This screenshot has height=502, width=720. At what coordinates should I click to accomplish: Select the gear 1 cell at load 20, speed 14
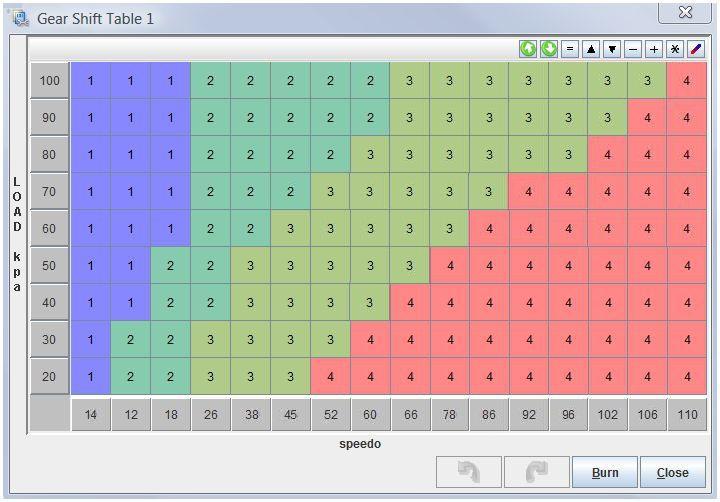pos(90,377)
